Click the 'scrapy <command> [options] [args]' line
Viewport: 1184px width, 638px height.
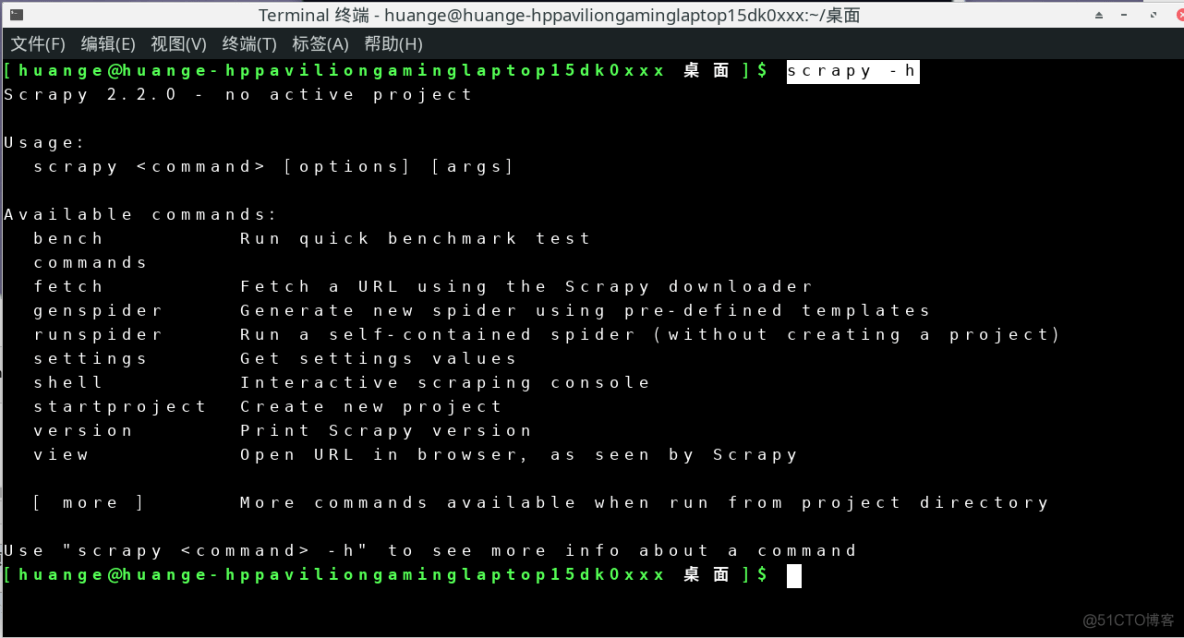pyautogui.click(x=273, y=167)
